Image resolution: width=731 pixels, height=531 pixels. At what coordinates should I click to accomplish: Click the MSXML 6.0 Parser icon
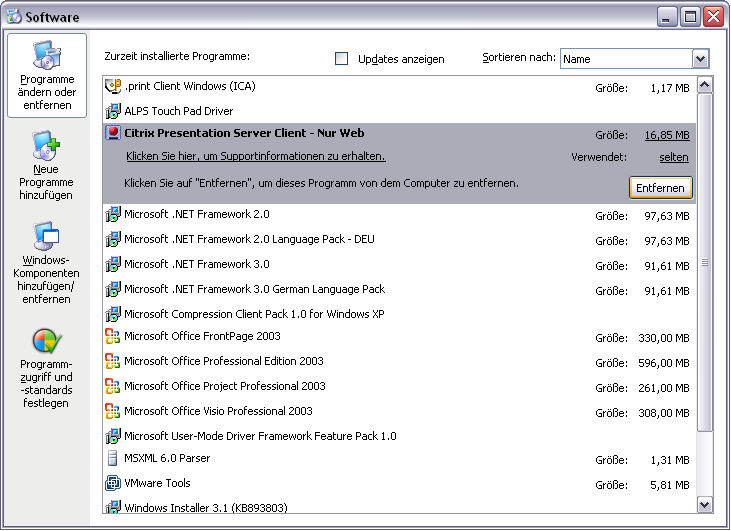tap(112, 458)
